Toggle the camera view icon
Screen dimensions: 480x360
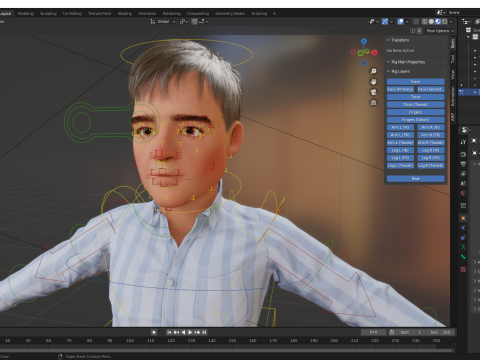pyautogui.click(x=374, y=92)
